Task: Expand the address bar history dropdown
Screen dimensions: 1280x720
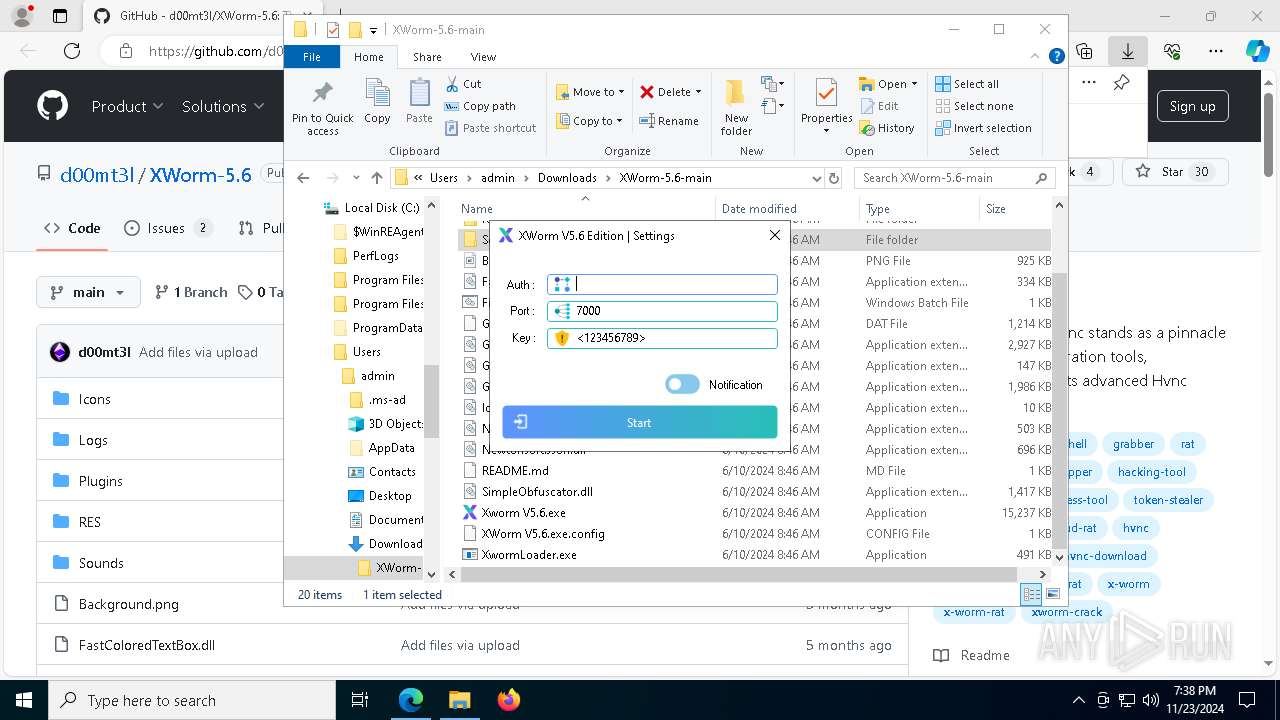Action: (x=816, y=178)
